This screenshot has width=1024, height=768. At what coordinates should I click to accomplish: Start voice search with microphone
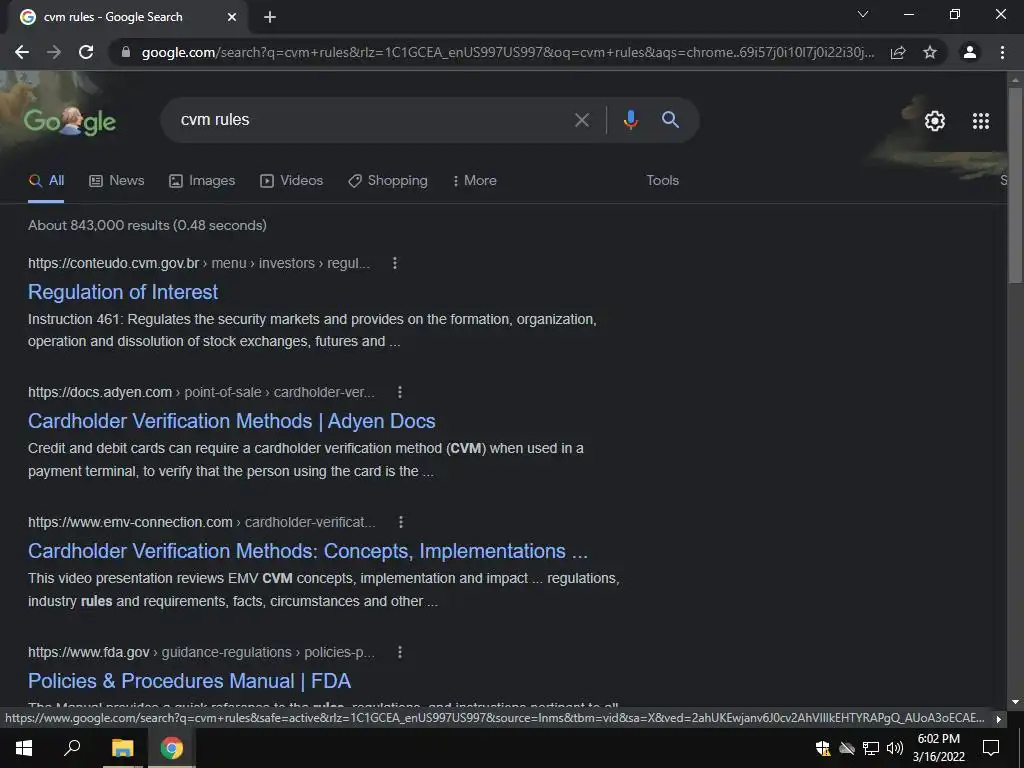pyautogui.click(x=630, y=120)
